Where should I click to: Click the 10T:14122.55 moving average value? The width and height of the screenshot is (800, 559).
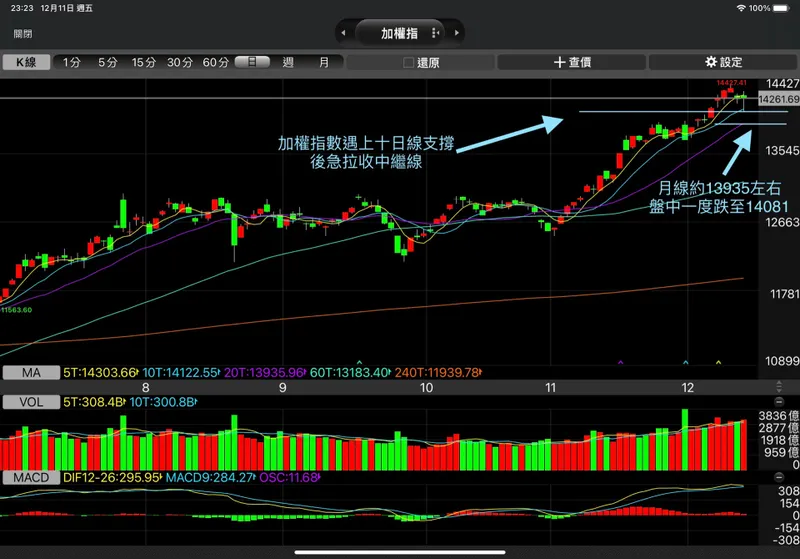(181, 373)
